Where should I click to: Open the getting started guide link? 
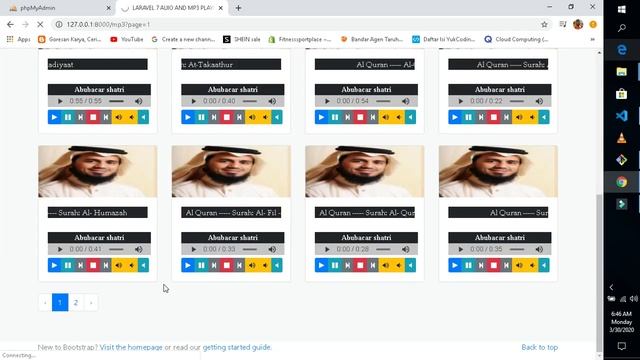(x=237, y=347)
